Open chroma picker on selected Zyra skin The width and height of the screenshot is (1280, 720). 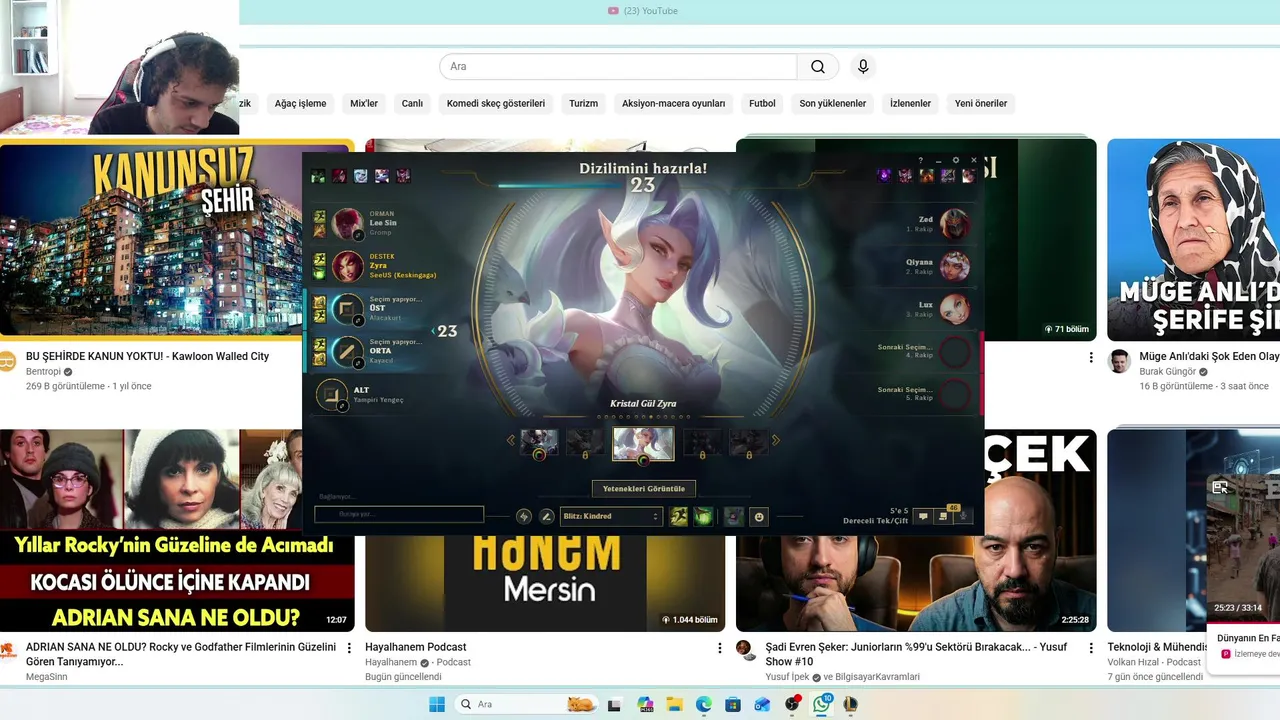click(643, 460)
